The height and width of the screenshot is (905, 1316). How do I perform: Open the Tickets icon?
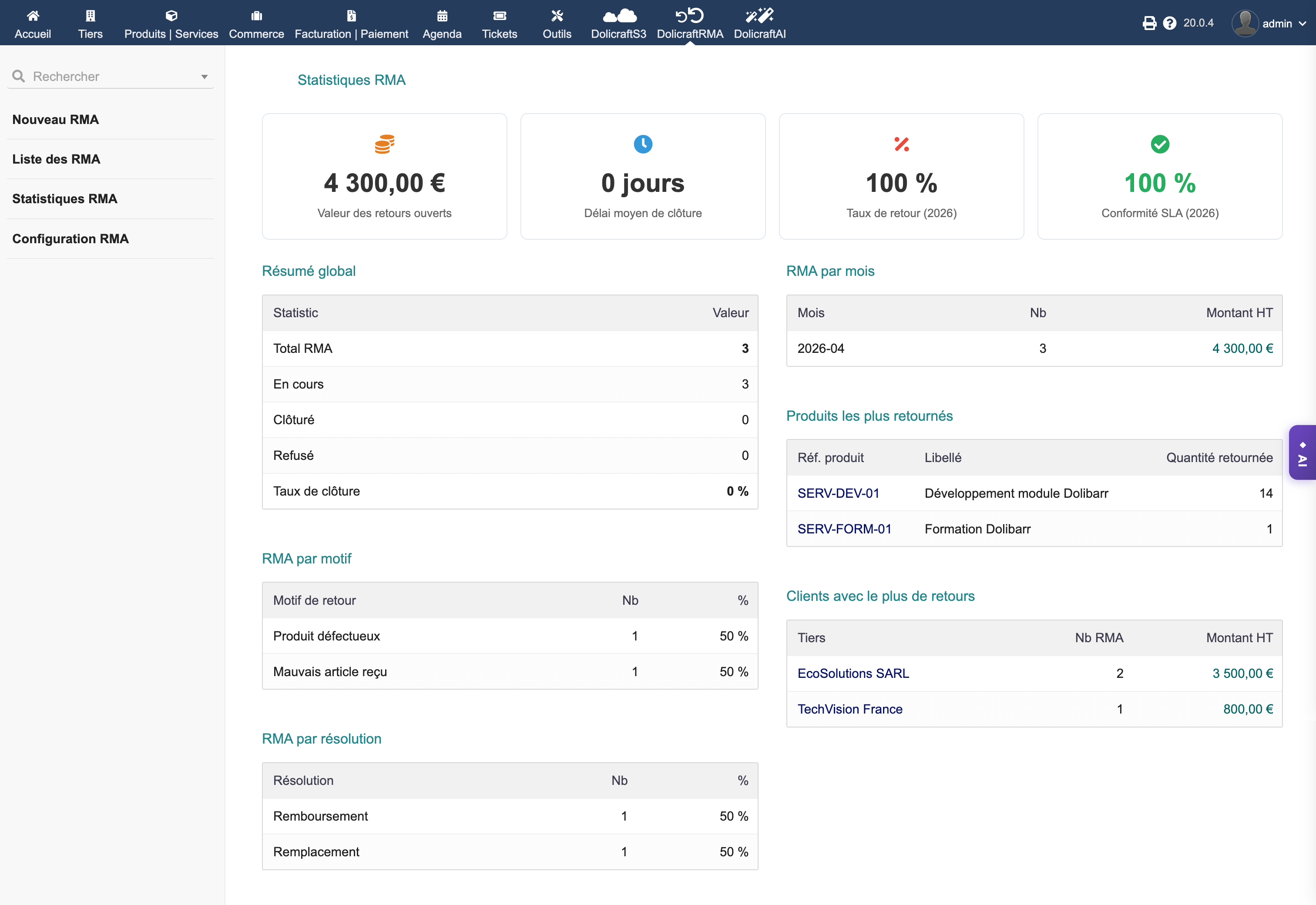point(499,16)
